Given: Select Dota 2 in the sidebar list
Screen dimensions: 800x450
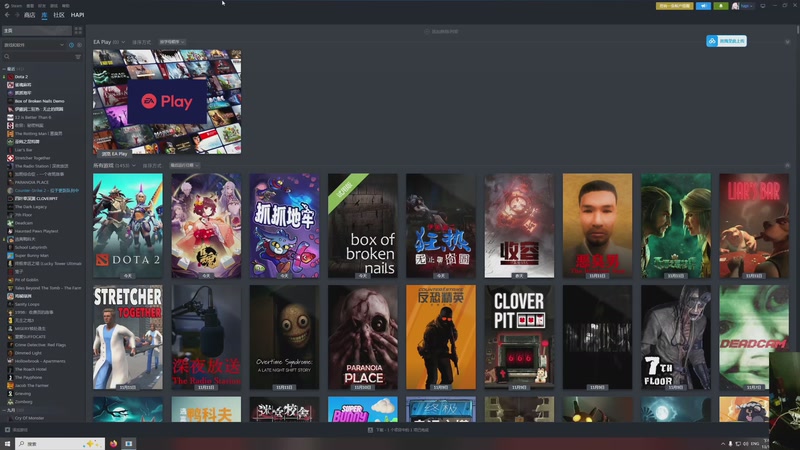Looking at the screenshot, I should pyautogui.click(x=21, y=77).
